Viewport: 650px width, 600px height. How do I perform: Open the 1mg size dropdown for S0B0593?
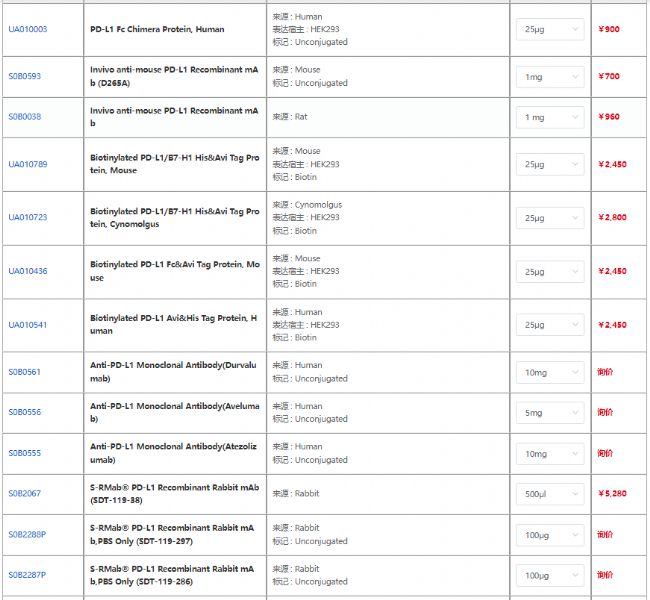click(550, 77)
